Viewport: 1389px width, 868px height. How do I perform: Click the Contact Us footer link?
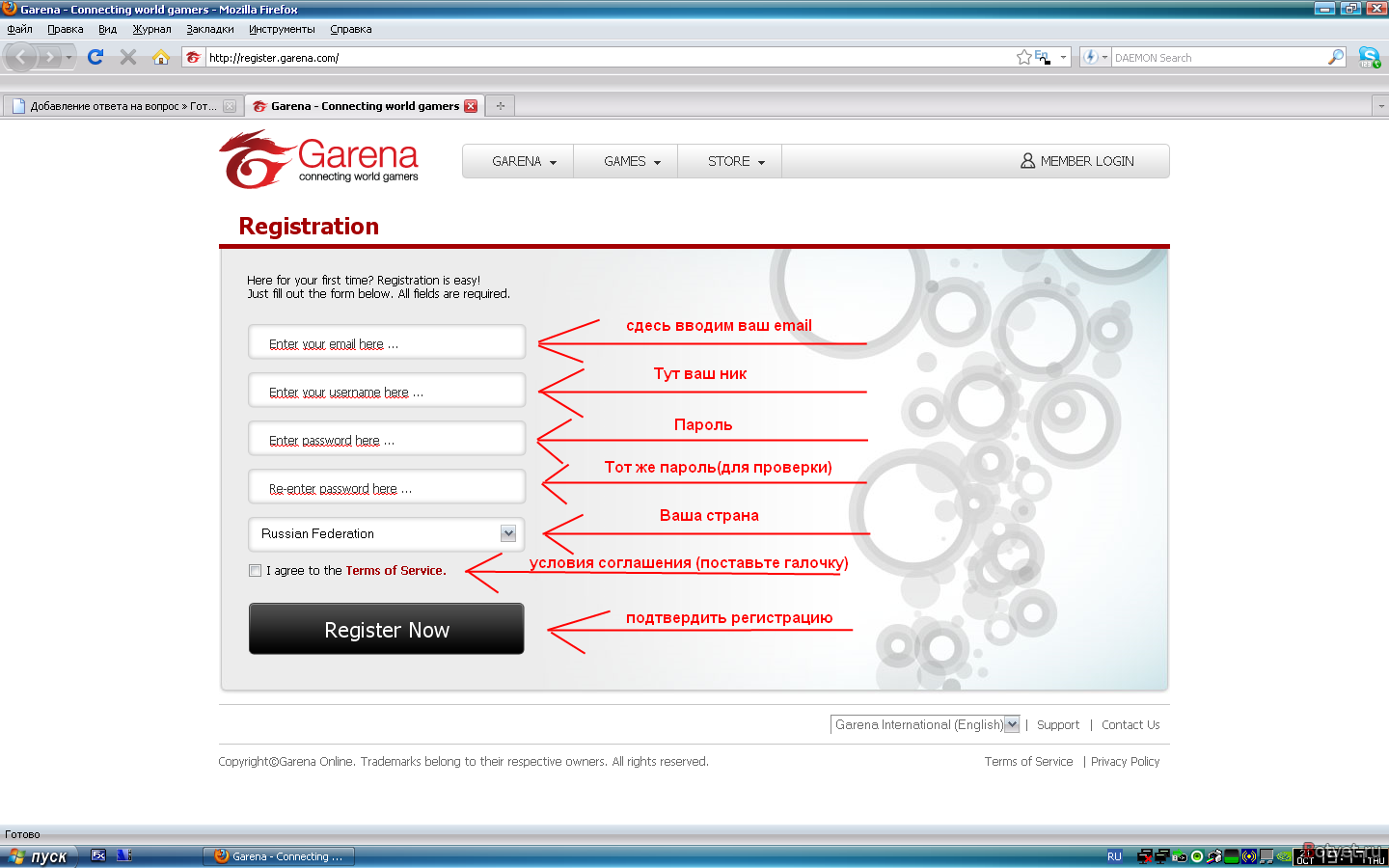click(x=1130, y=724)
